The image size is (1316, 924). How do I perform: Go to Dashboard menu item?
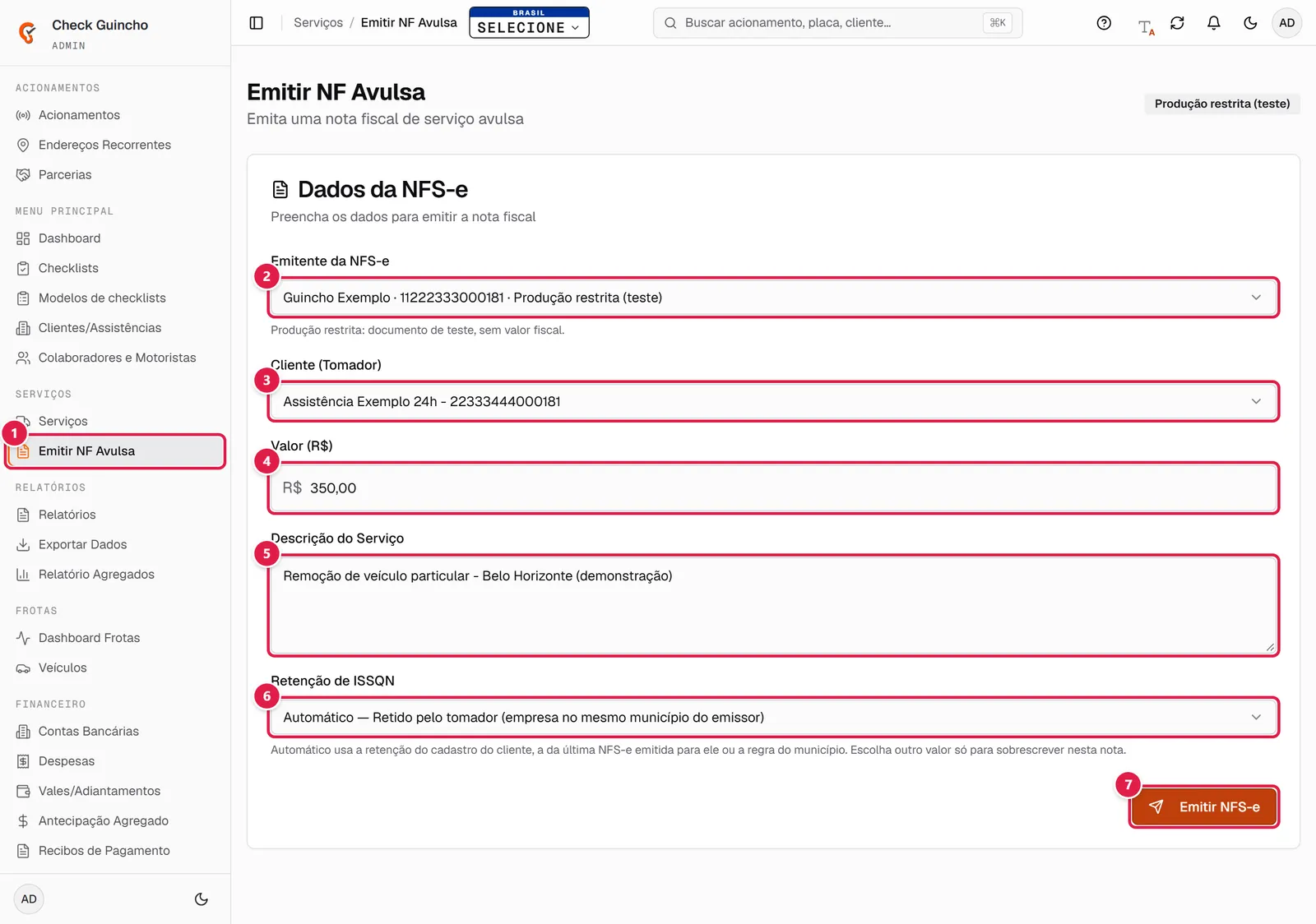(x=115, y=238)
